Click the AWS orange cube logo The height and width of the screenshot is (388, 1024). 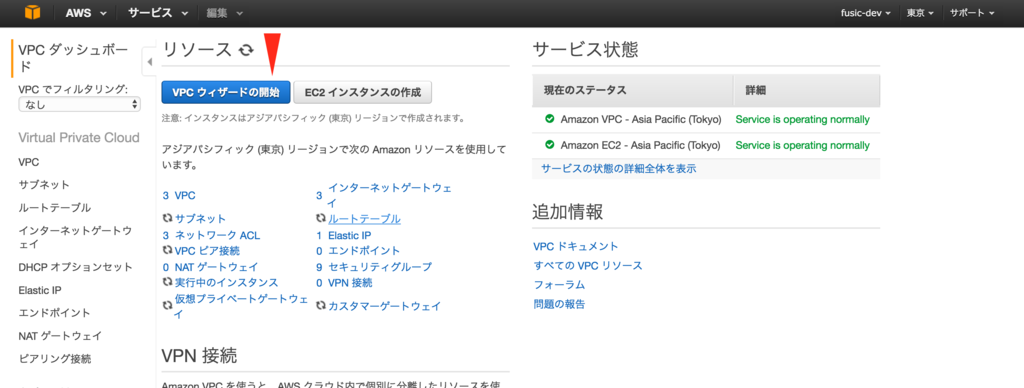click(x=33, y=12)
